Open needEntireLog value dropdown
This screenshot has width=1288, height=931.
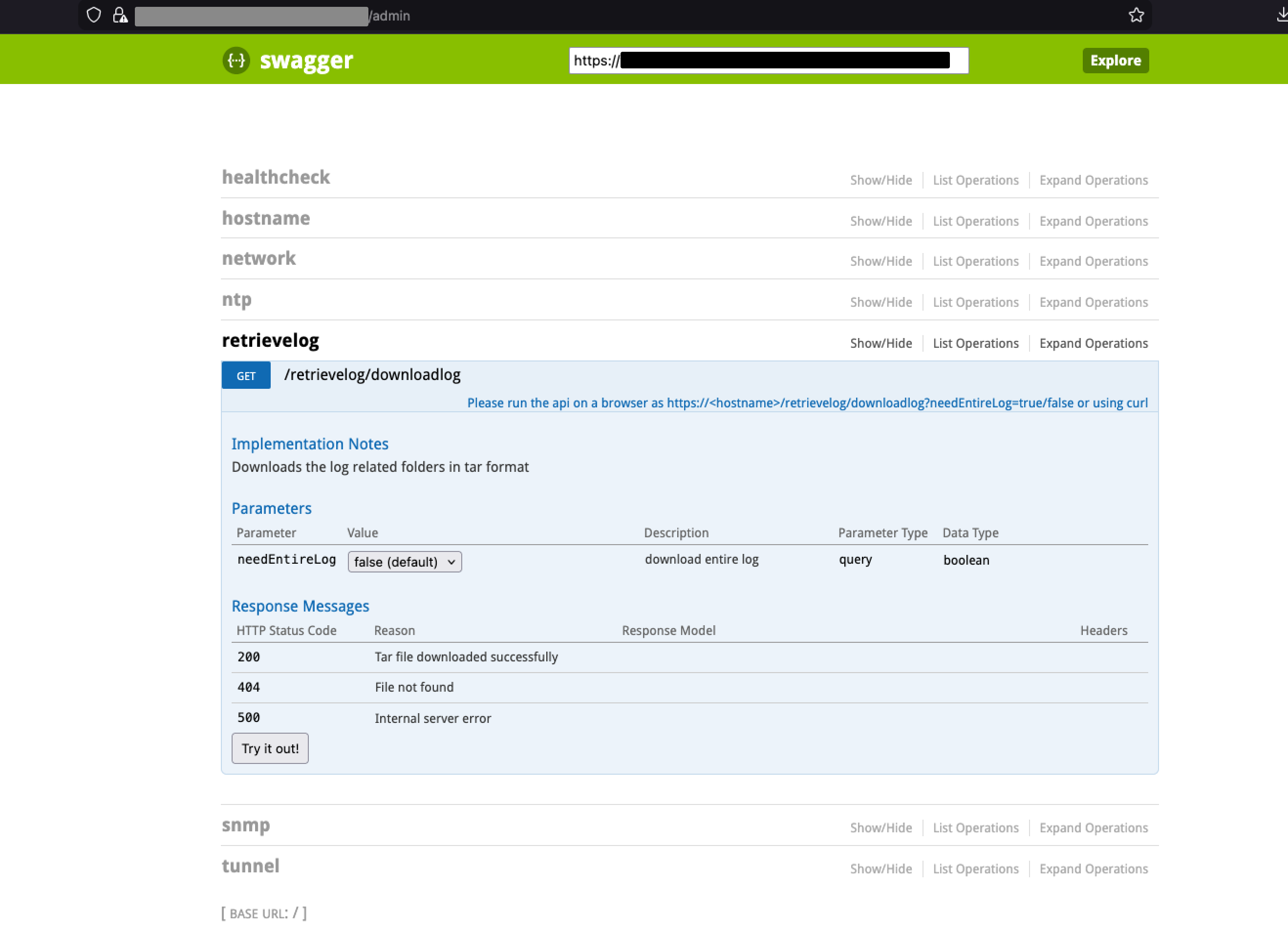click(x=405, y=561)
